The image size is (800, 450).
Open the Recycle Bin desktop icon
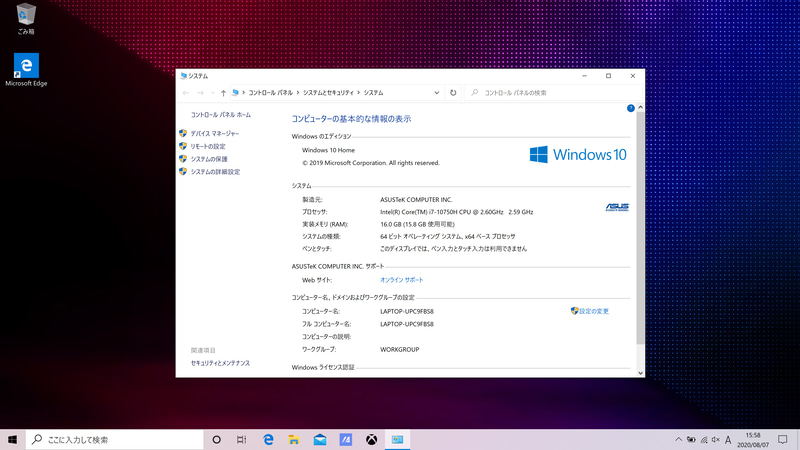[x=26, y=19]
